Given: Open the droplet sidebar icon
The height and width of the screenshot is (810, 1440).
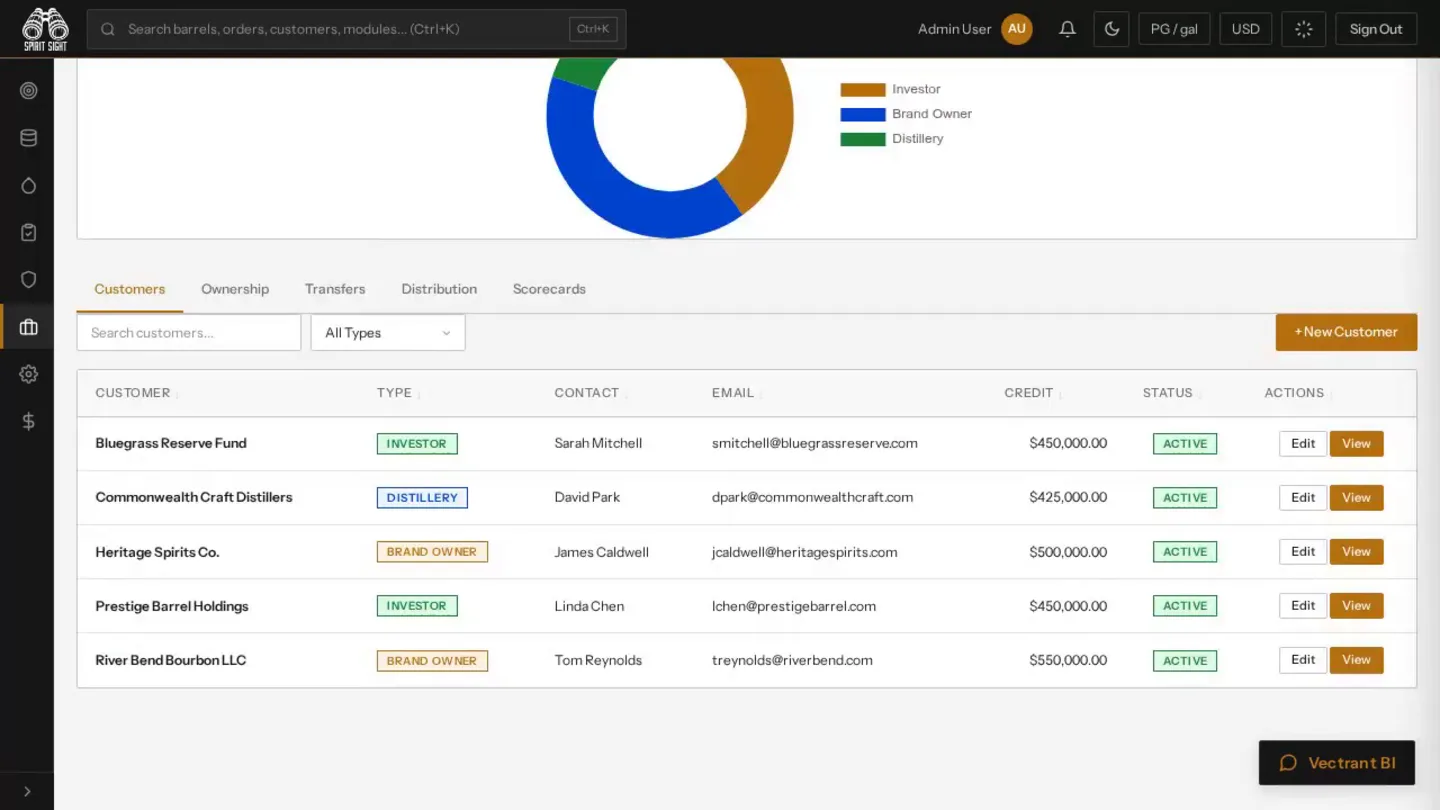Looking at the screenshot, I should [28, 185].
